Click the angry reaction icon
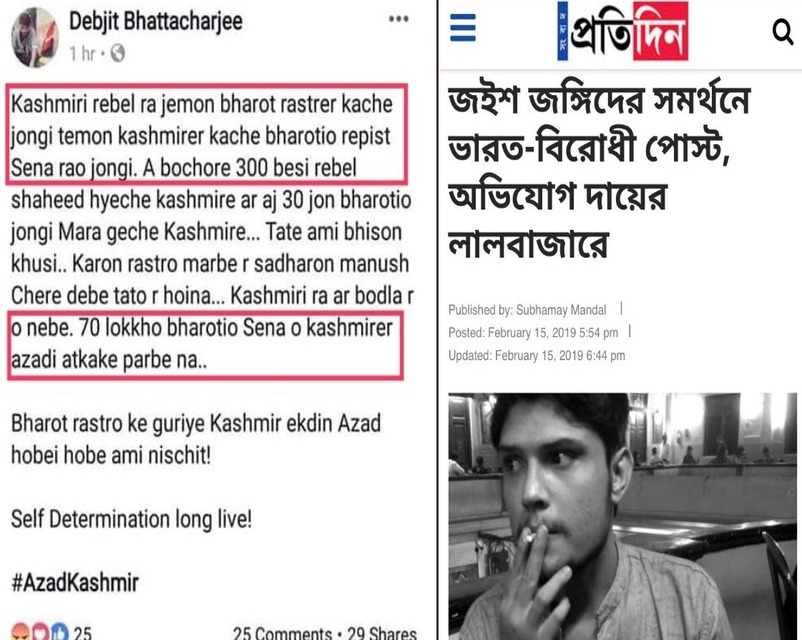 click(21, 632)
